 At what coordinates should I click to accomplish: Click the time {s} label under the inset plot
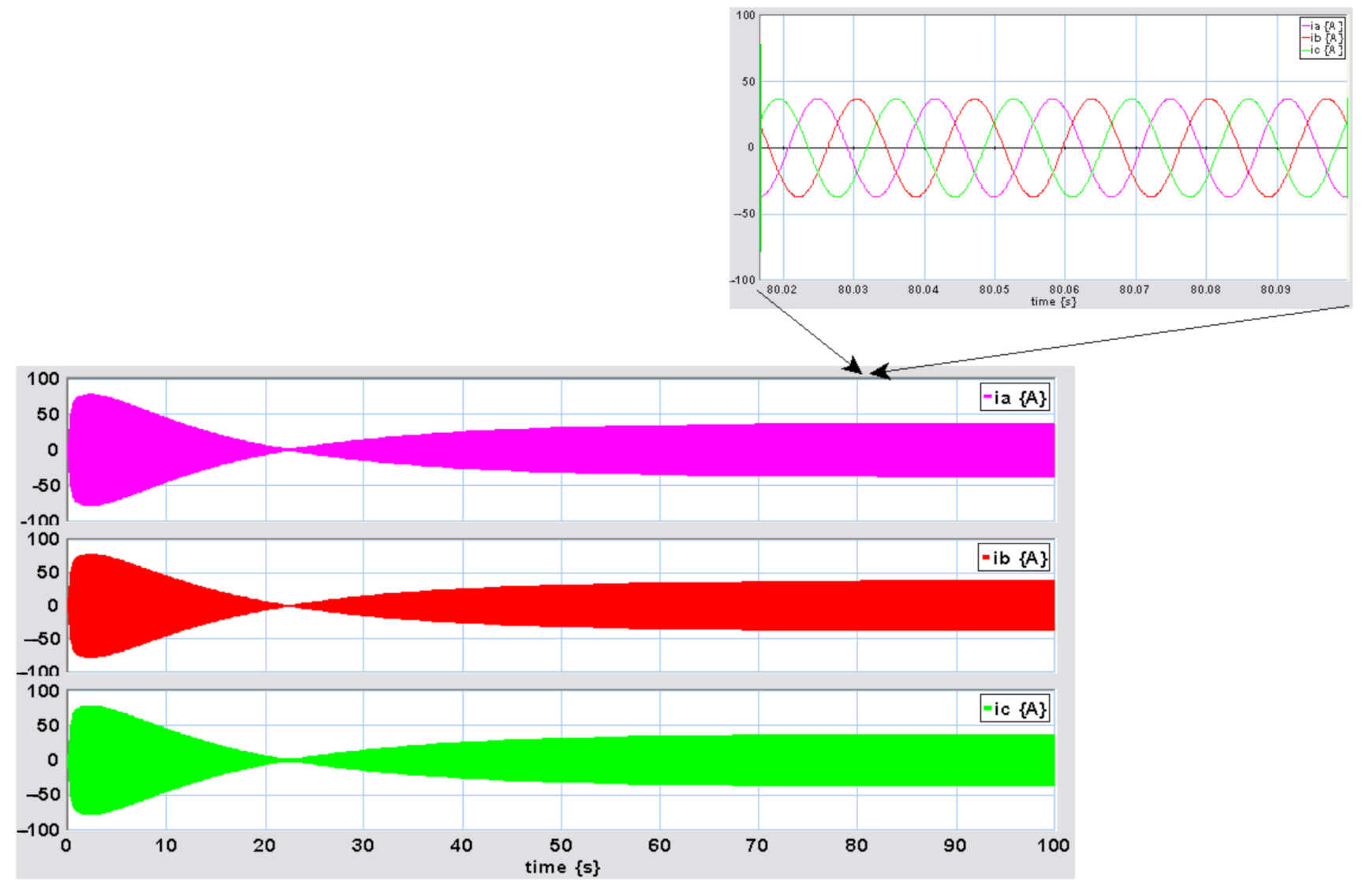pyautogui.click(x=1053, y=301)
